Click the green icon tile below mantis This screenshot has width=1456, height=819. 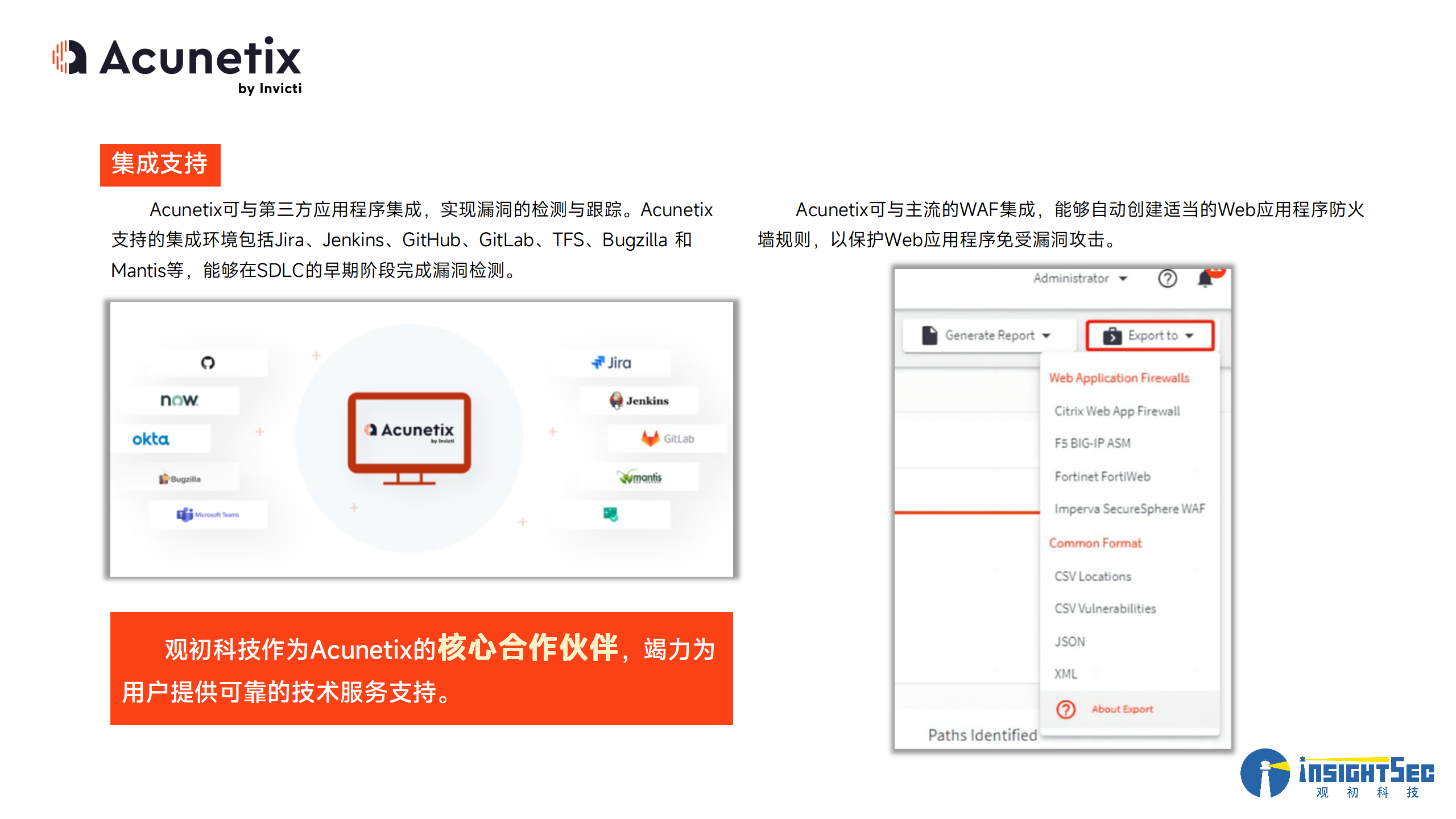click(611, 515)
